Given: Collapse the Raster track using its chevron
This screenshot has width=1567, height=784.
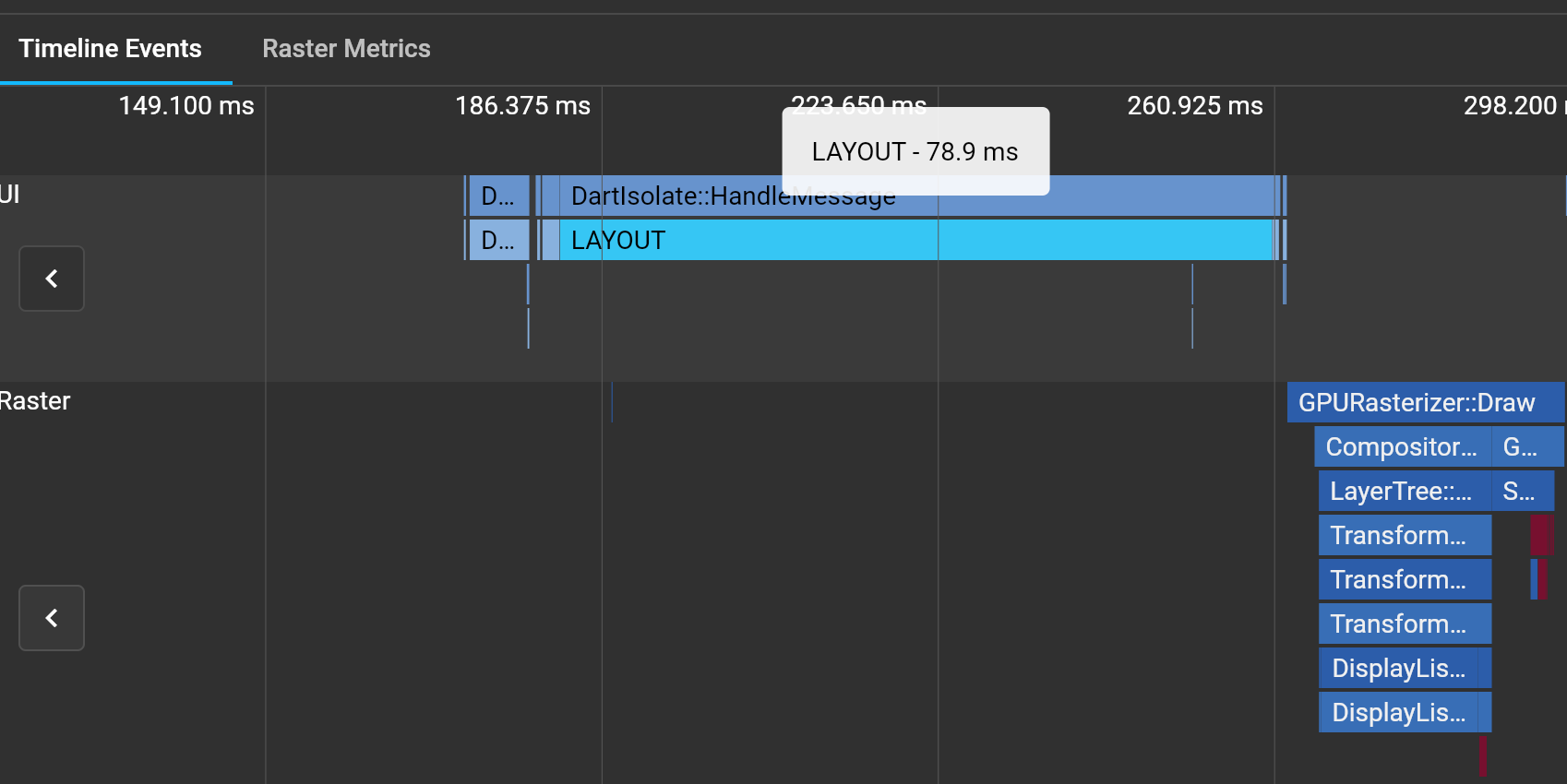Looking at the screenshot, I should click(51, 618).
